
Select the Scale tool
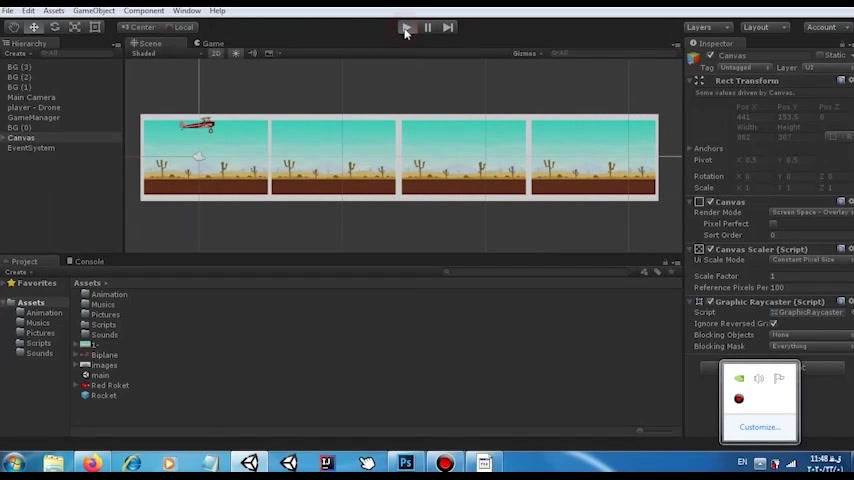(75, 27)
